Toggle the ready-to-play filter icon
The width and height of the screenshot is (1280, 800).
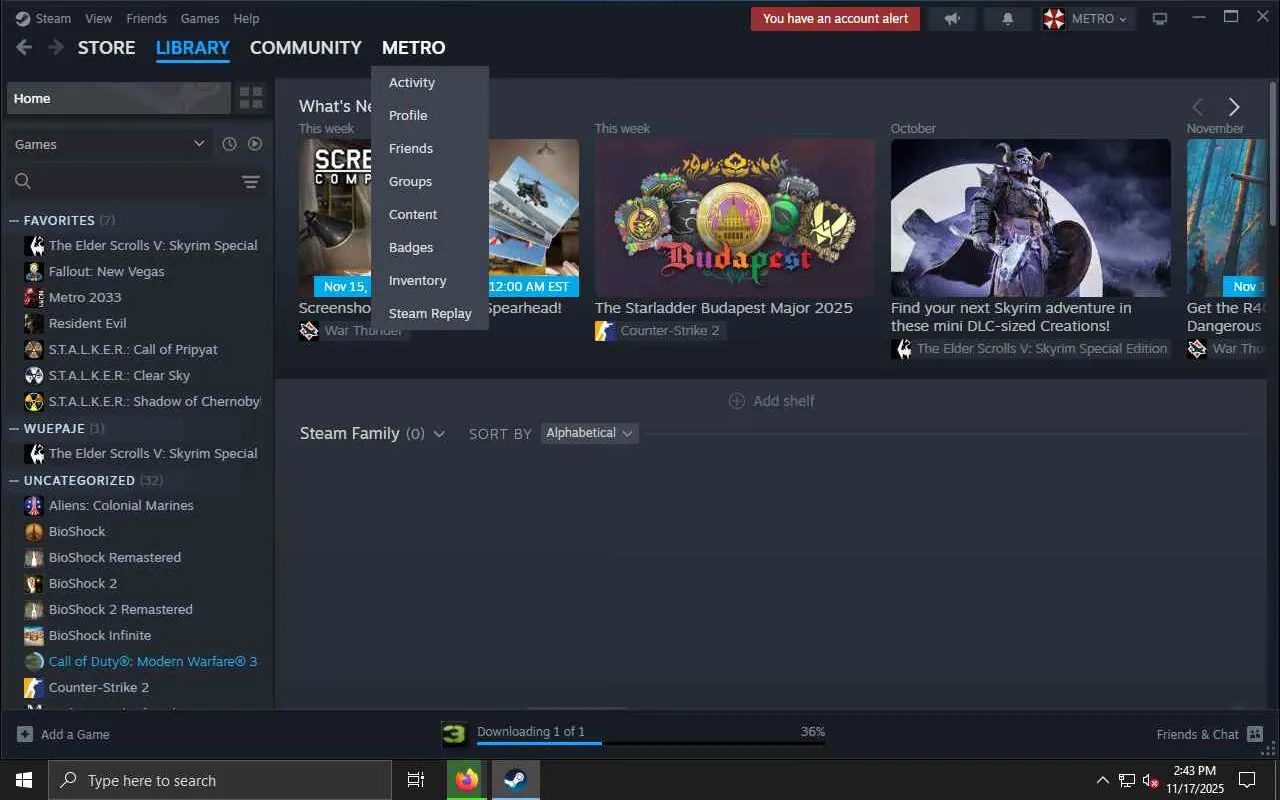tap(255, 144)
